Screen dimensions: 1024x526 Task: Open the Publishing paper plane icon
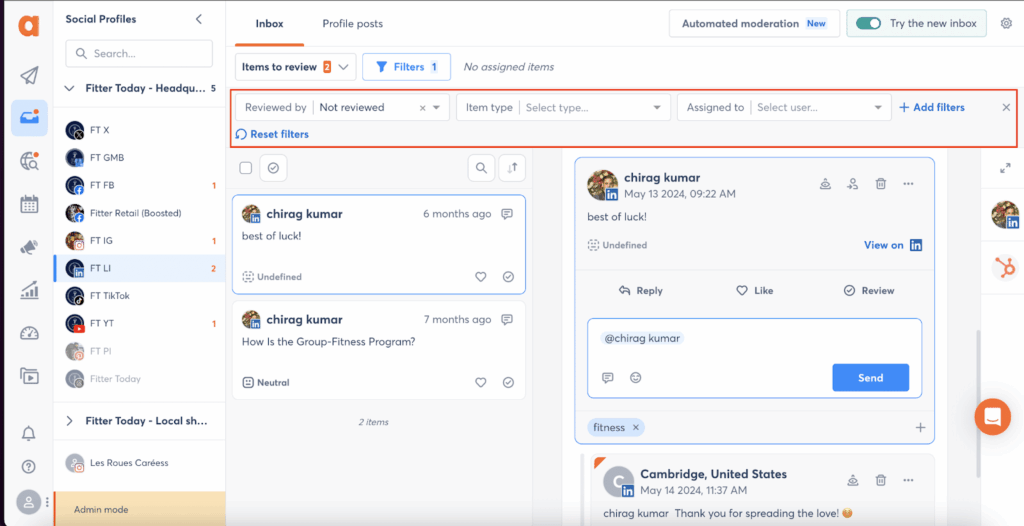pos(29,76)
